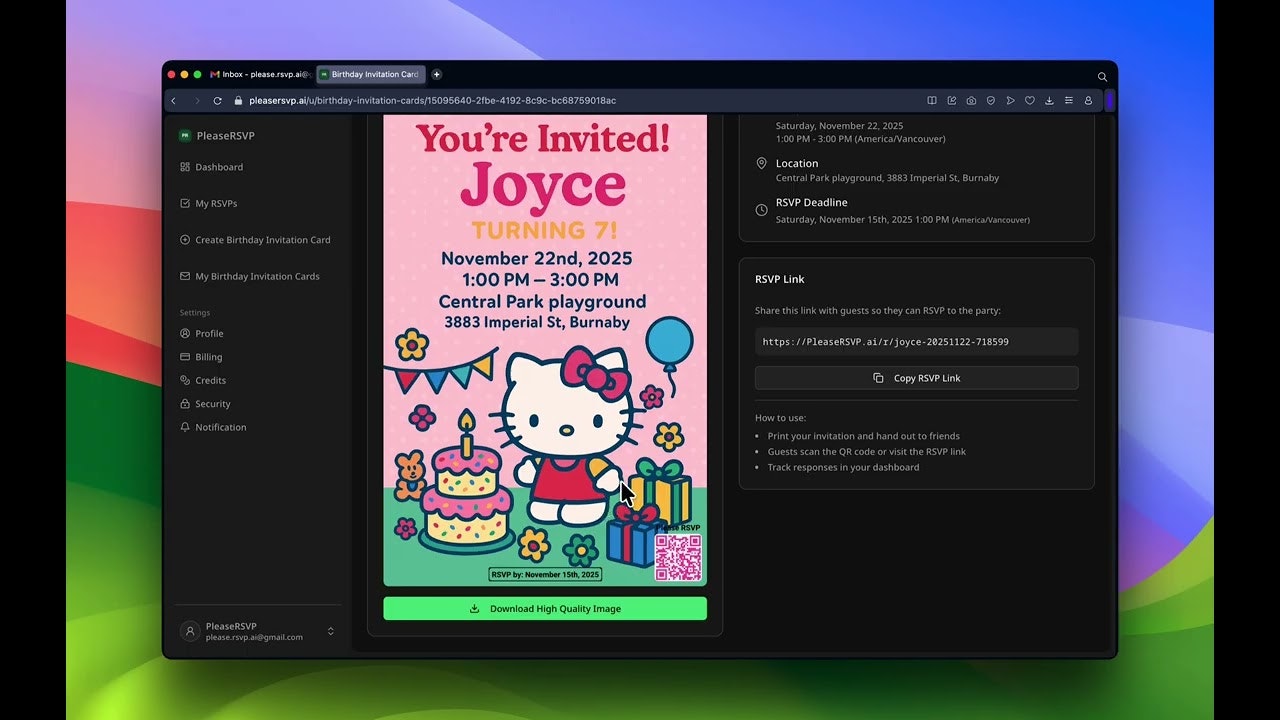Click the browser tab search magnifier icon

click(x=1102, y=76)
